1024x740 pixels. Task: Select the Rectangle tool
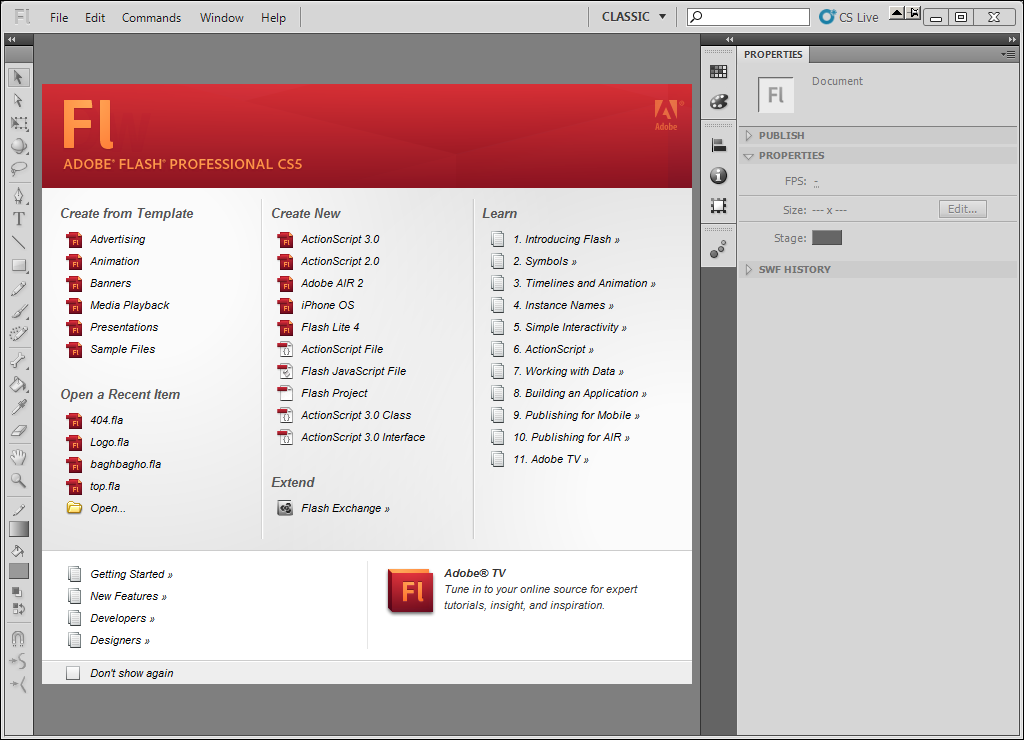(18, 265)
